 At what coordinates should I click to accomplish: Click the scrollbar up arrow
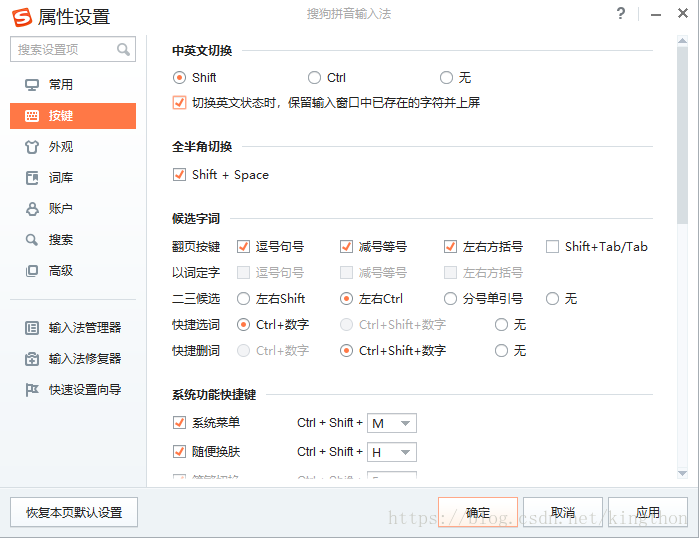[x=682, y=41]
